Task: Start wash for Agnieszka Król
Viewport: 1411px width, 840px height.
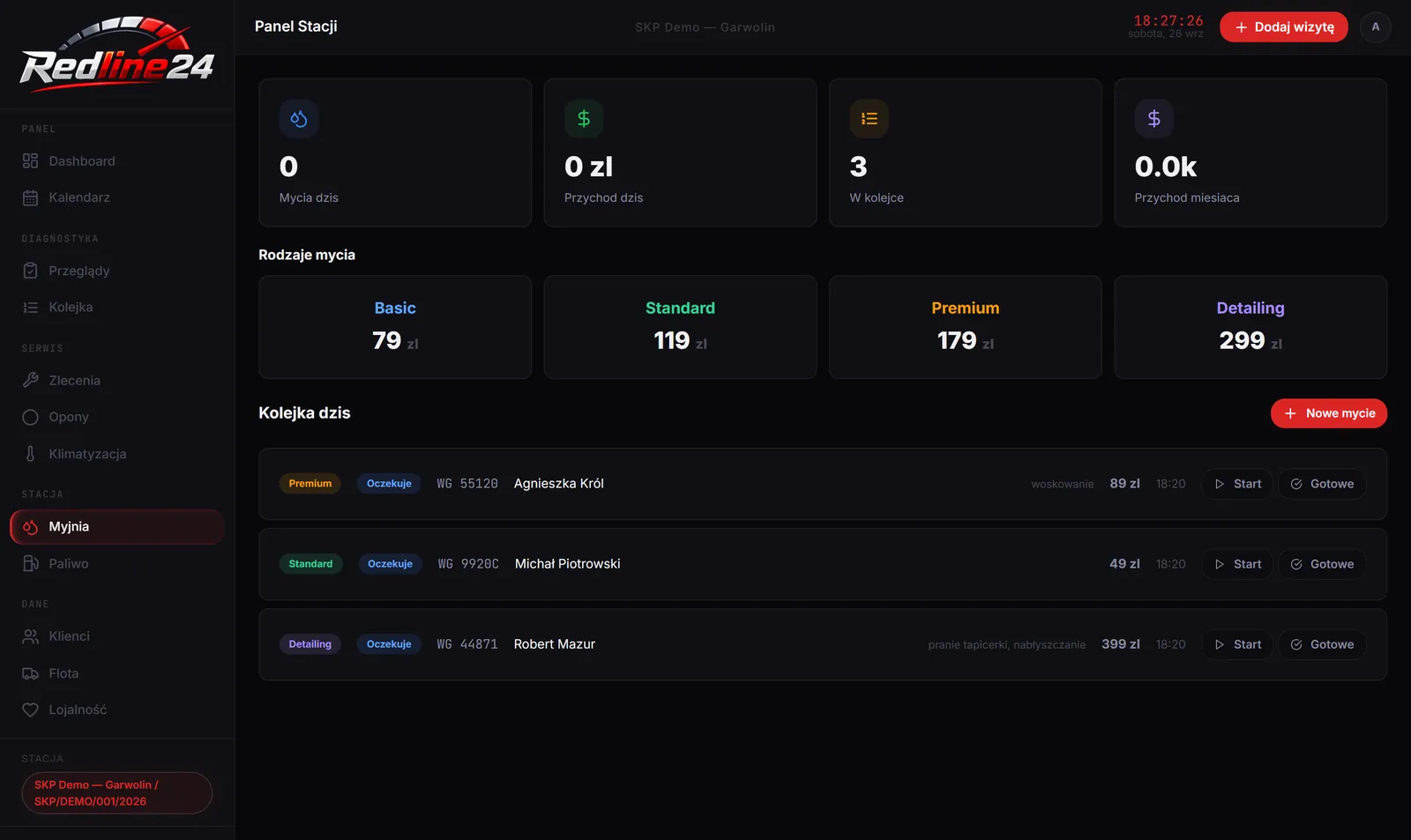Action: [x=1237, y=484]
